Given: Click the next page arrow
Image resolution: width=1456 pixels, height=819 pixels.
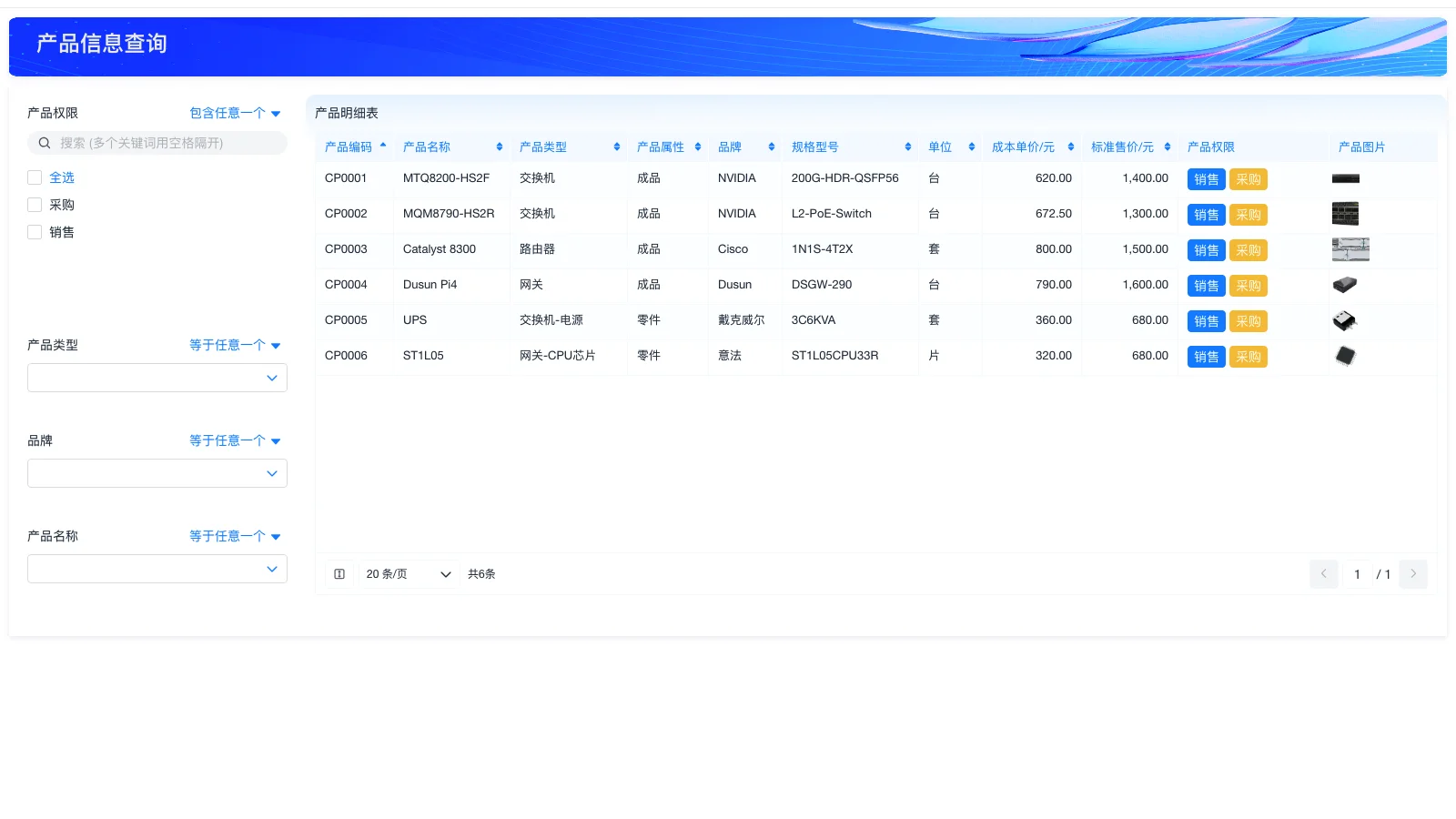Looking at the screenshot, I should (1413, 574).
